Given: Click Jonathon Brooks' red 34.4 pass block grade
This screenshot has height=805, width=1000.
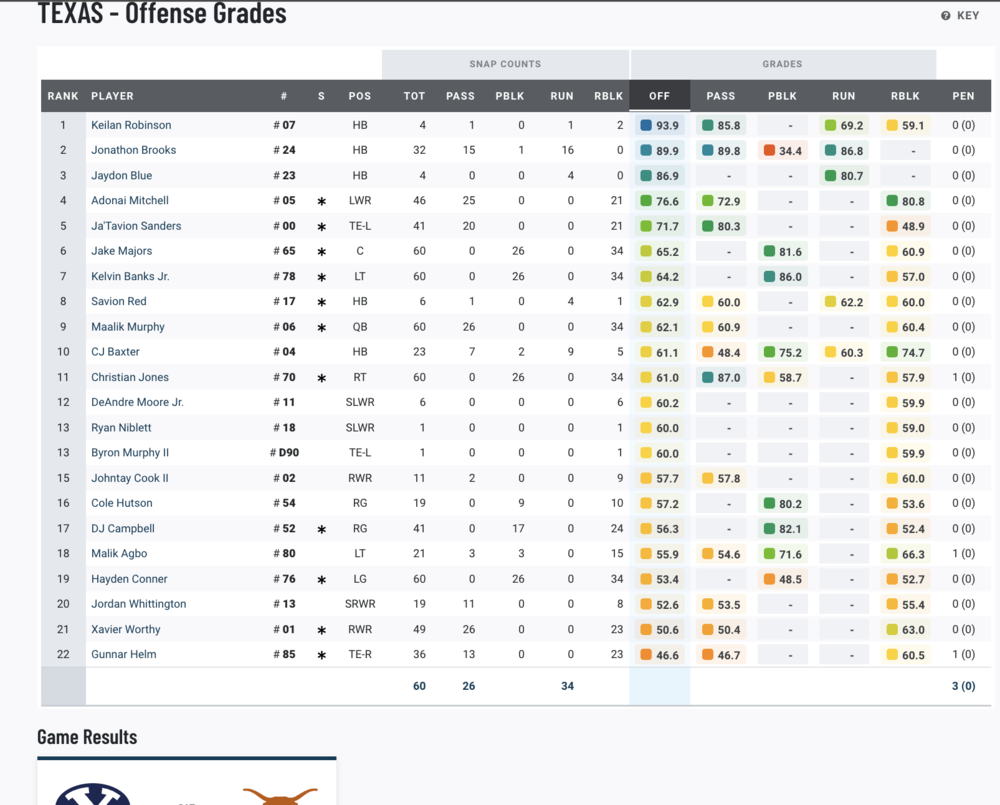Looking at the screenshot, I should [770, 151].
